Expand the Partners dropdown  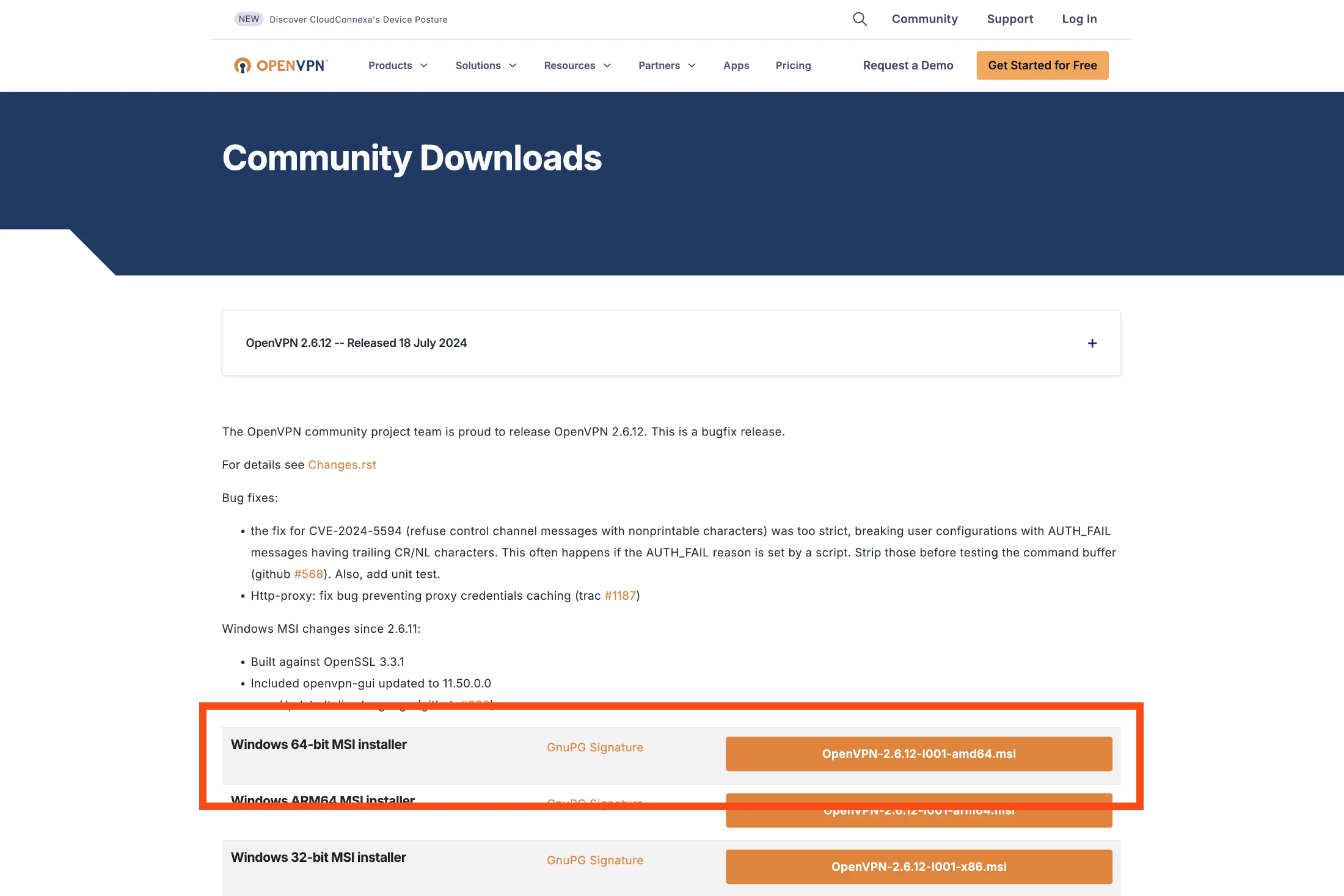tap(667, 65)
